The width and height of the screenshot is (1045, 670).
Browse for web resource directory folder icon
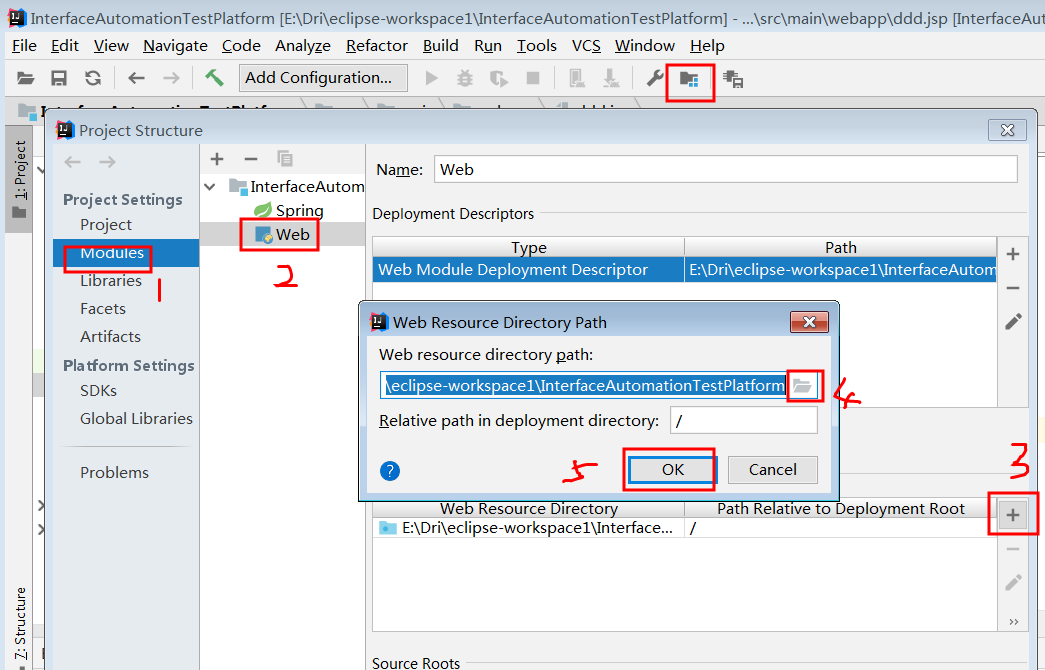click(802, 385)
